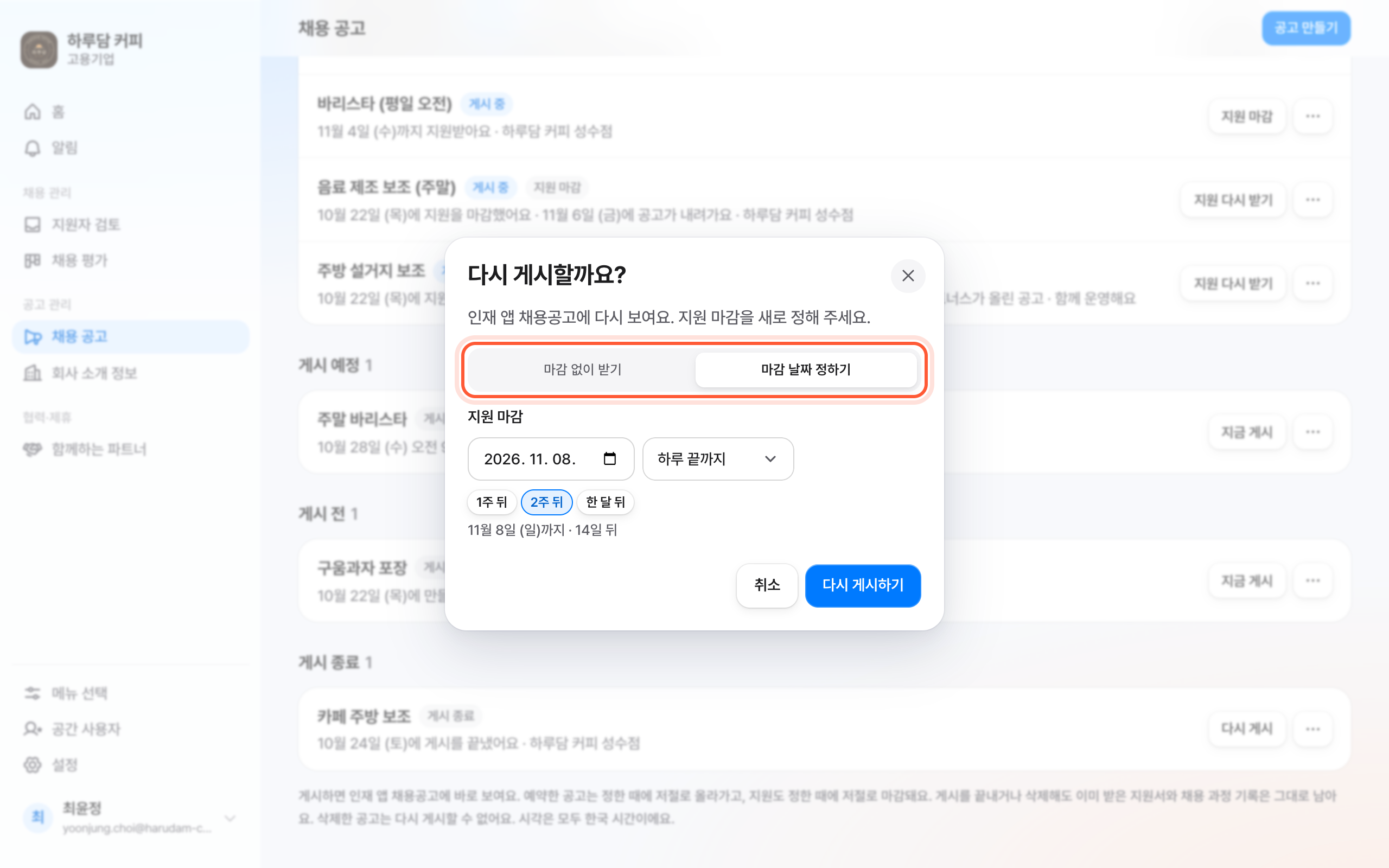Open 회사 소개 정보 building icon
Viewport: 1389px width, 868px height.
33,373
